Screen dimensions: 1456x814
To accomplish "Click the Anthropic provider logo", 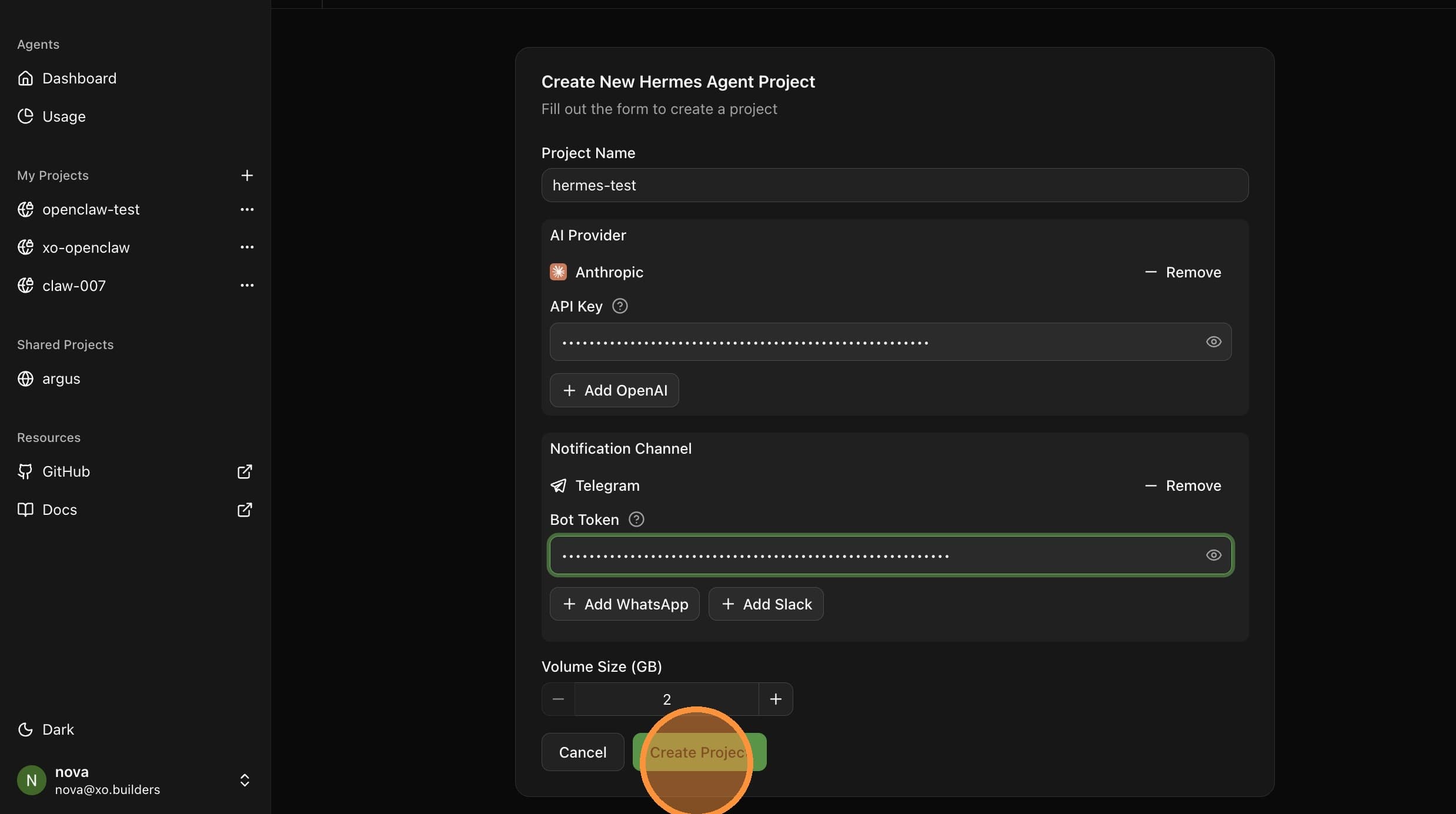I will pos(558,272).
